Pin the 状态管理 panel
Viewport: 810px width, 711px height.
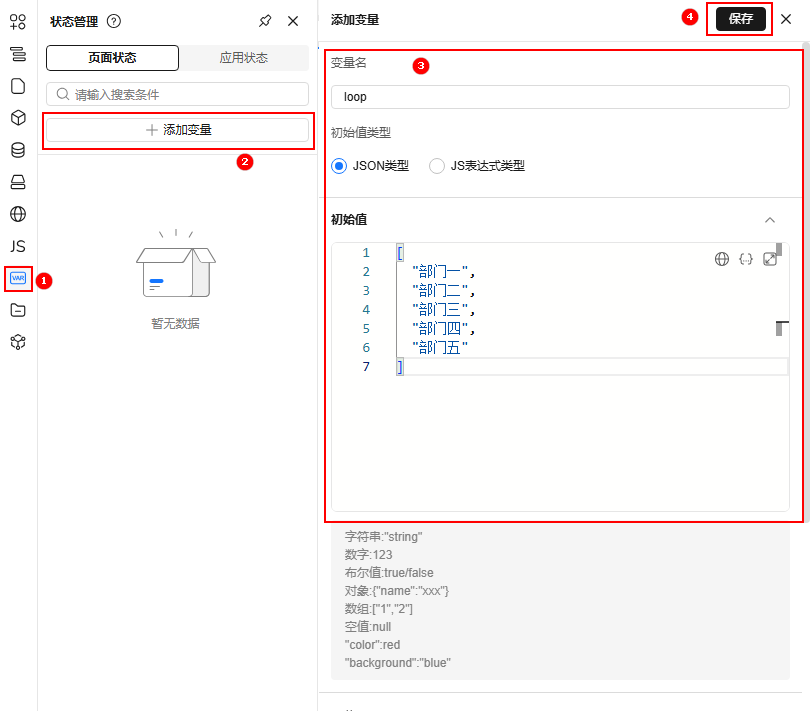265,21
